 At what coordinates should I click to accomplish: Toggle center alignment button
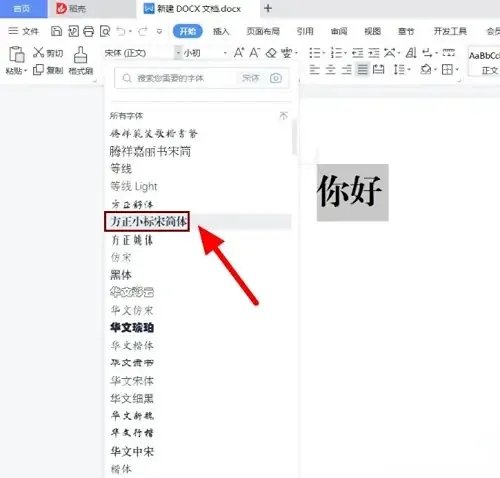click(330, 69)
